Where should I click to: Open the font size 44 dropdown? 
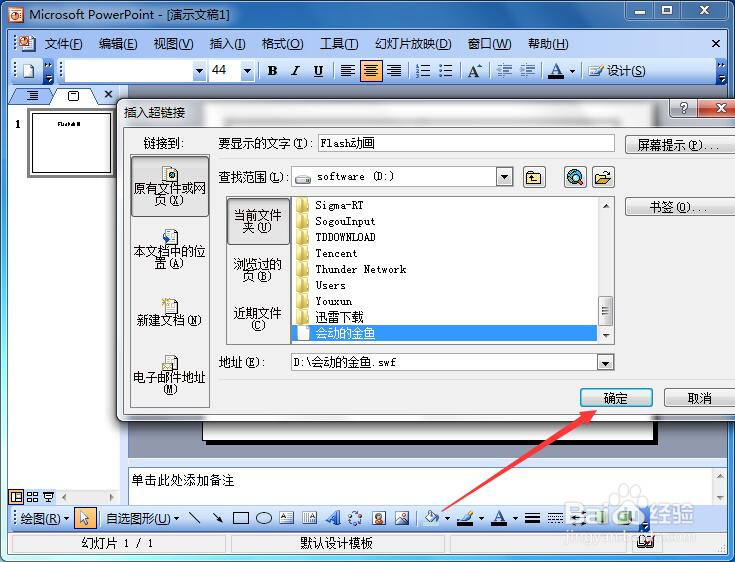pos(248,71)
